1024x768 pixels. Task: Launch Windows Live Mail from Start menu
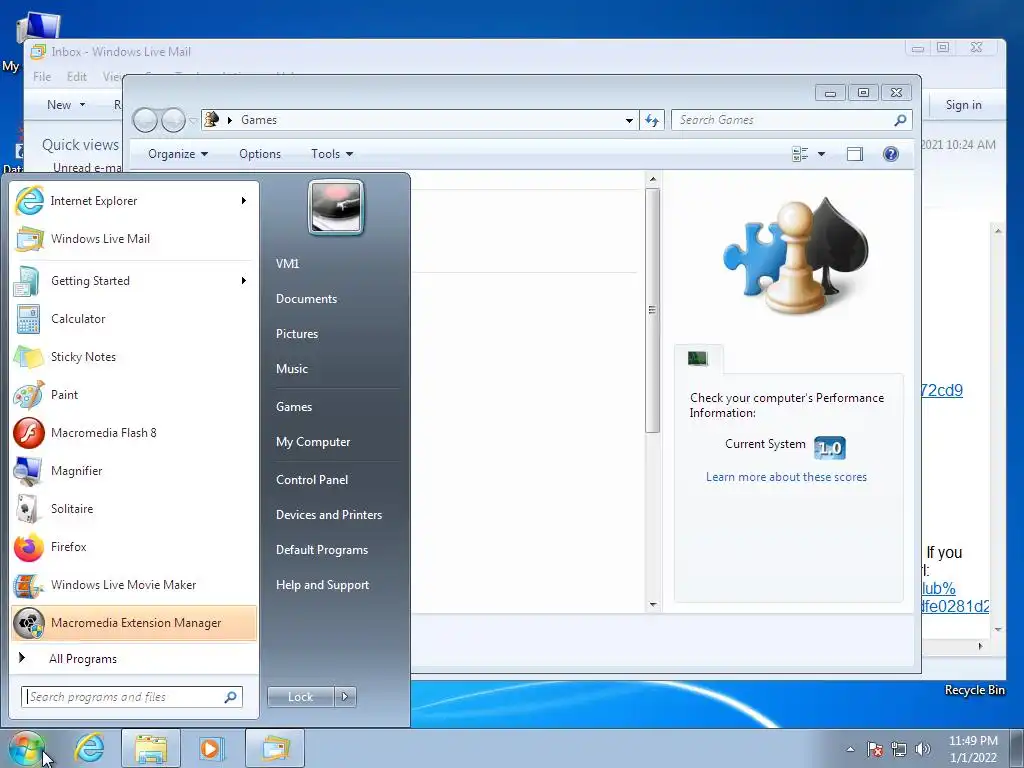click(x=134, y=238)
